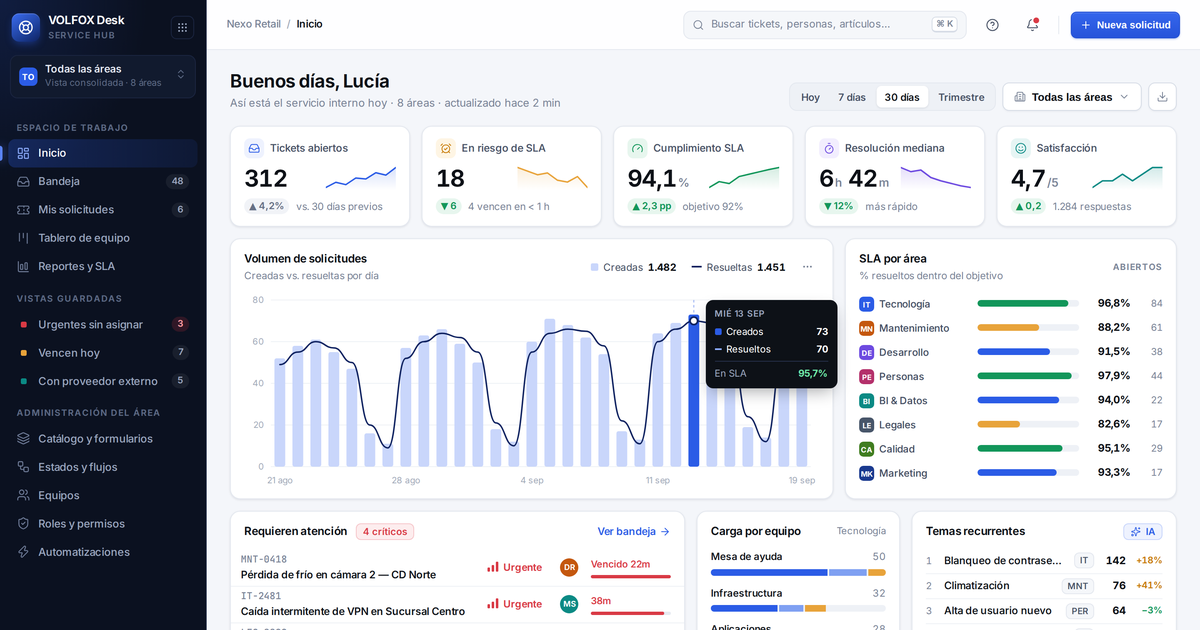Open the Vencen hoy saved view

click(103, 352)
